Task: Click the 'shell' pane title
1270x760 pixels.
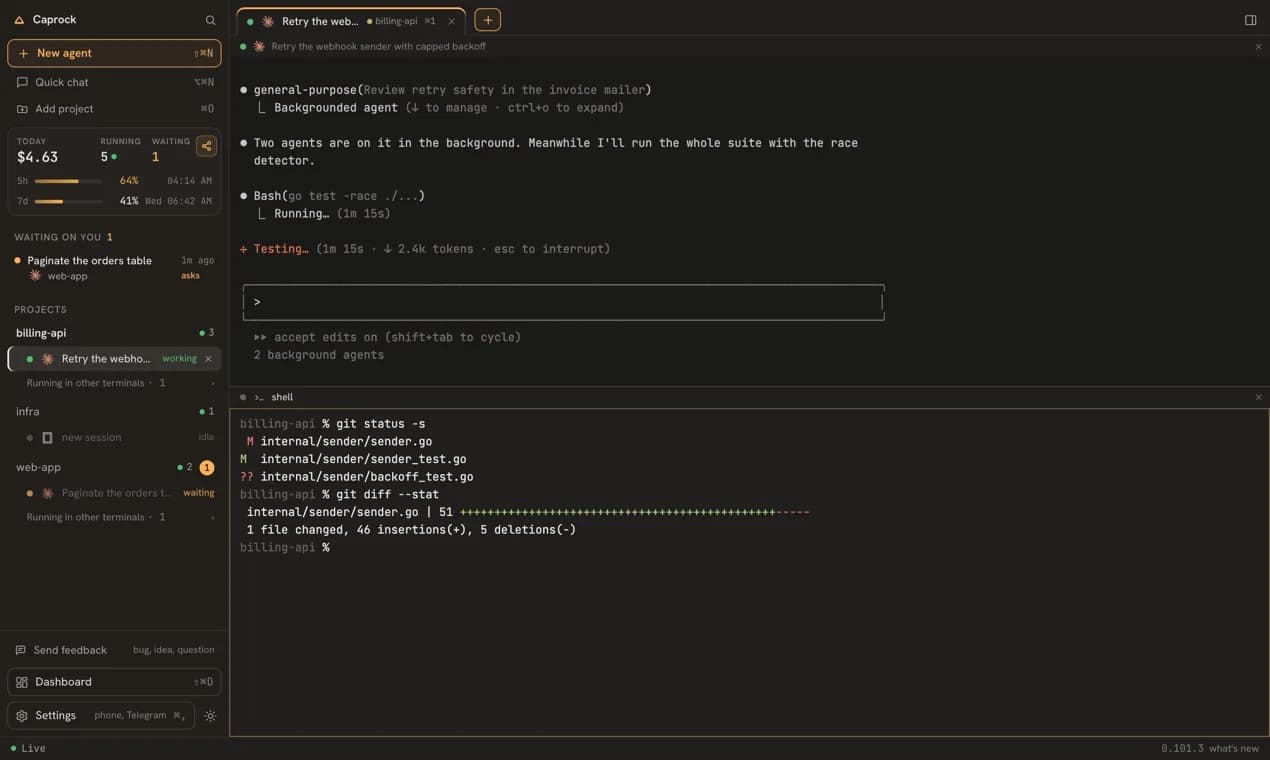Action: click(x=282, y=397)
